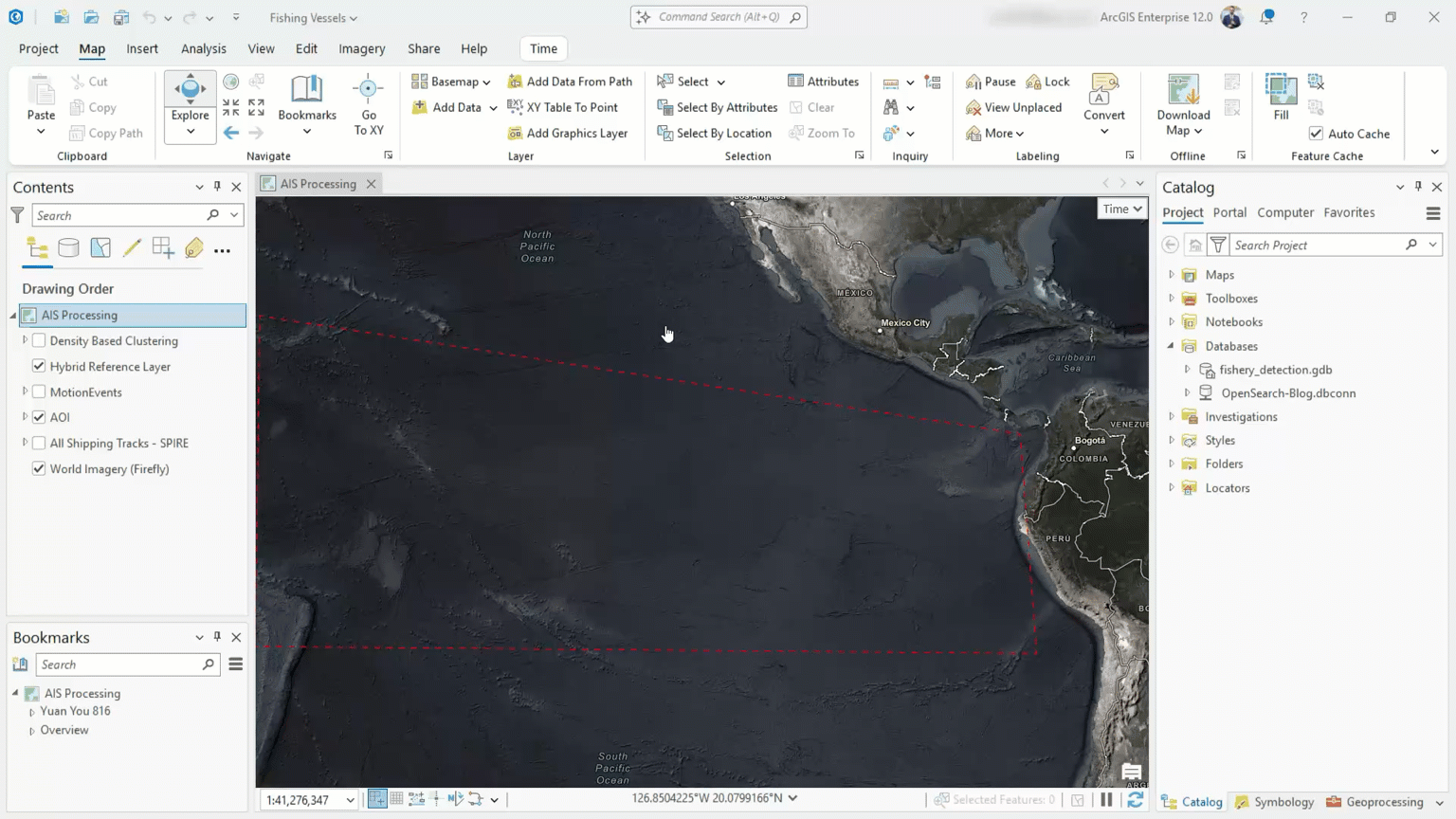
Task: Open the Go To XY tool
Action: coord(368,105)
